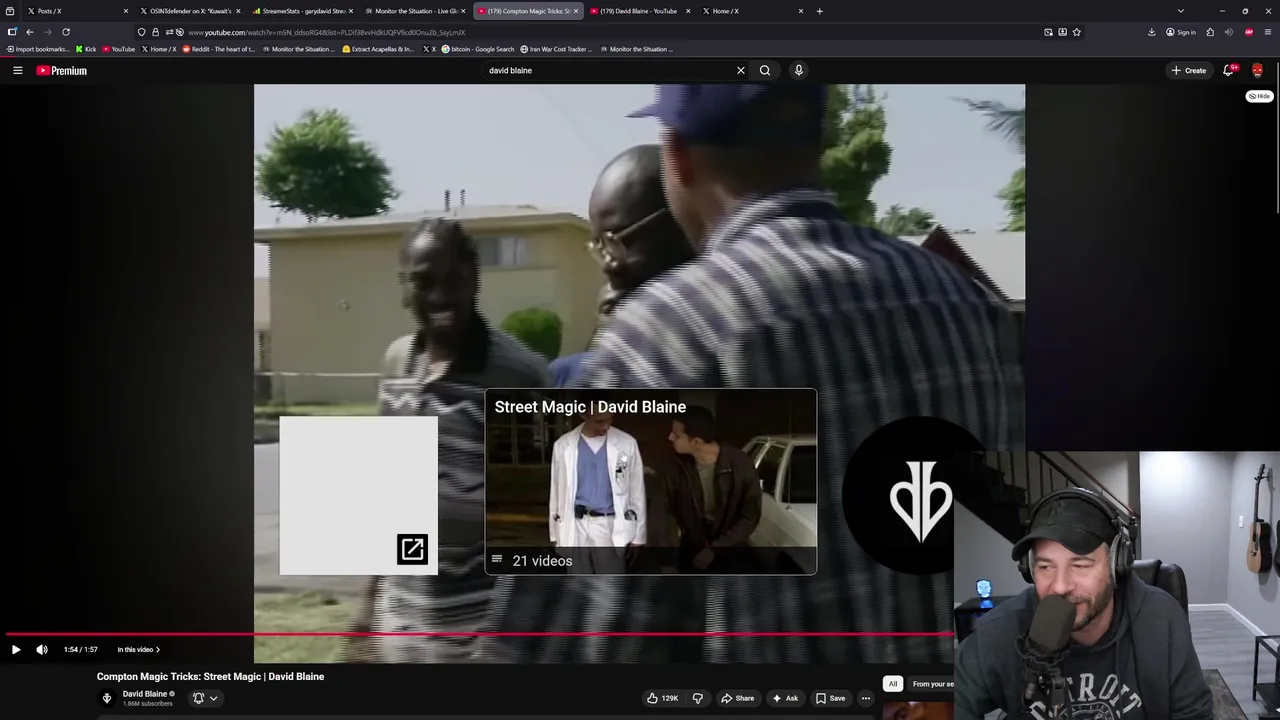Switch to the OSINTdefender on X tab
Image resolution: width=1280 pixels, height=720 pixels.
190,11
